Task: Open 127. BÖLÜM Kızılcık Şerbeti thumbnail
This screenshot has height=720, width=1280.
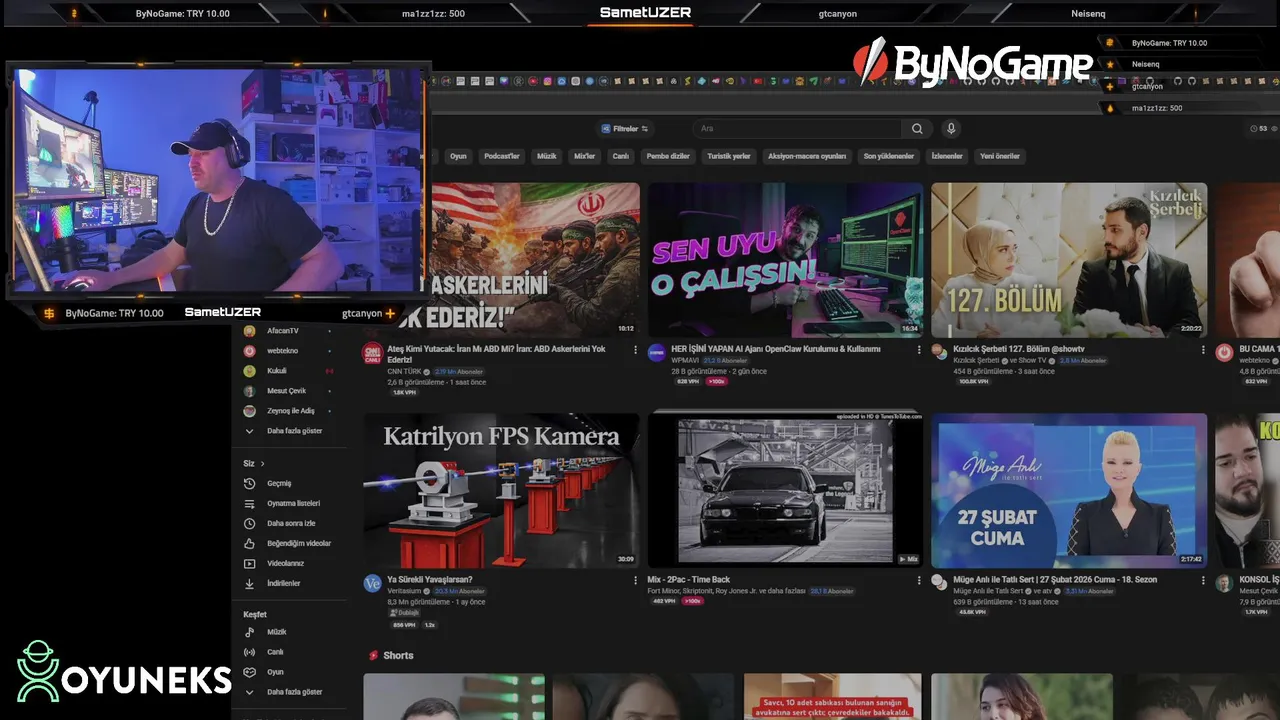Action: click(1069, 260)
